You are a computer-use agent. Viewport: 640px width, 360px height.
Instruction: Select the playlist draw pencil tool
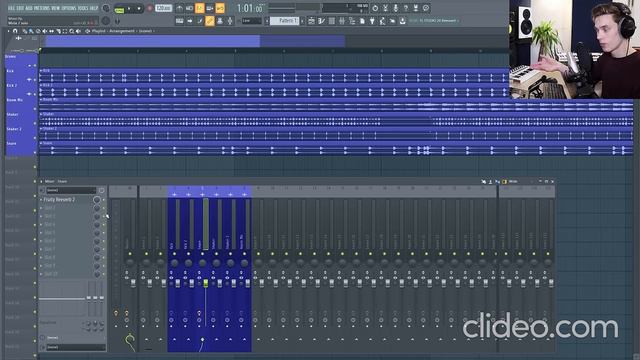24,31
